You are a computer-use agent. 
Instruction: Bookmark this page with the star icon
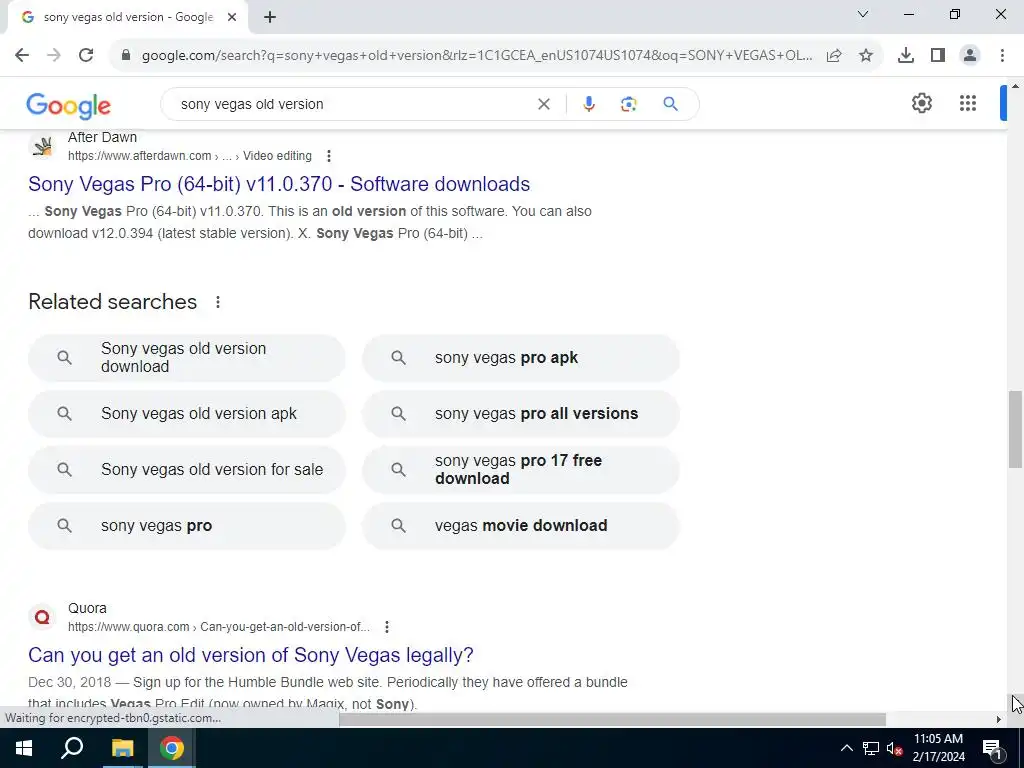point(866,56)
